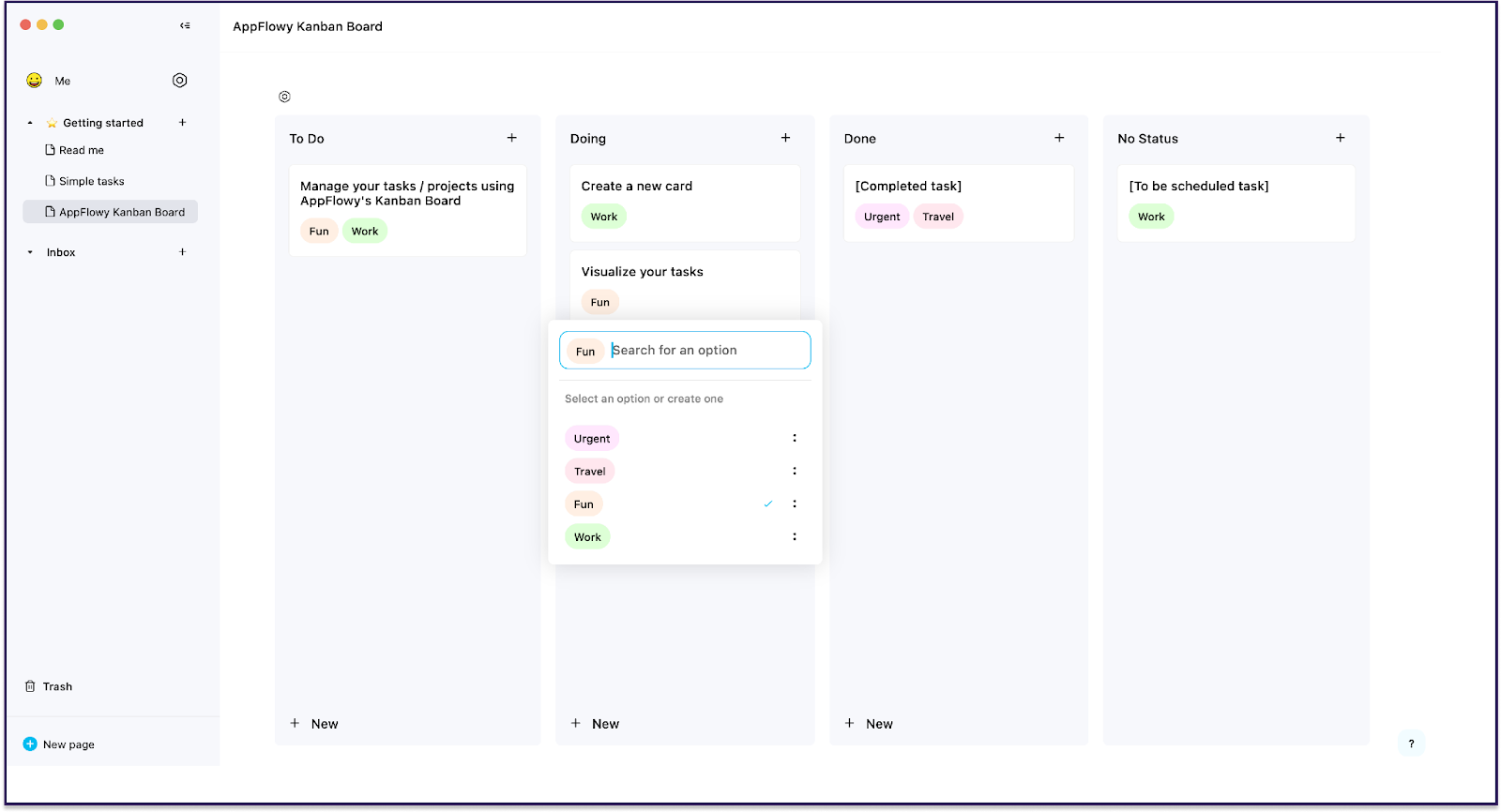
Task: Add page under Getting started
Action: [x=183, y=123]
